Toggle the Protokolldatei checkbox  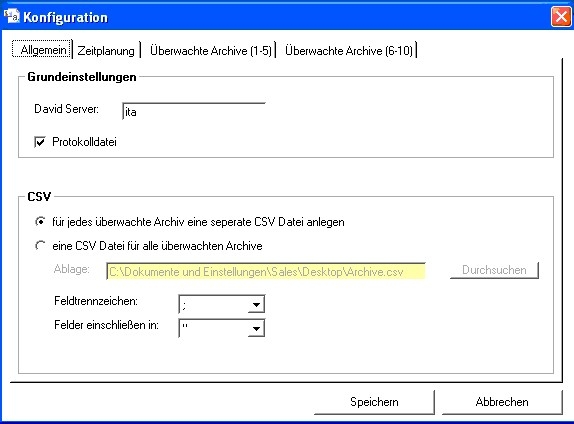pos(40,142)
